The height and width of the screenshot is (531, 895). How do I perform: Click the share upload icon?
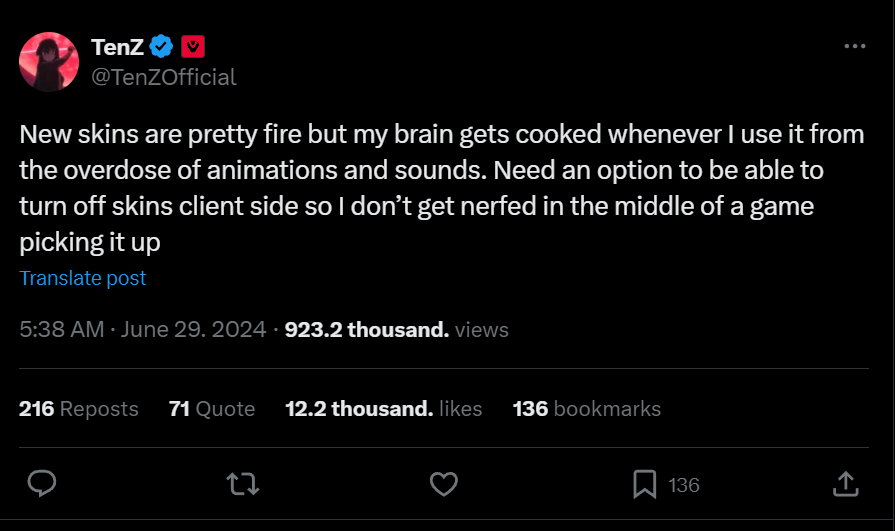pyautogui.click(x=846, y=485)
